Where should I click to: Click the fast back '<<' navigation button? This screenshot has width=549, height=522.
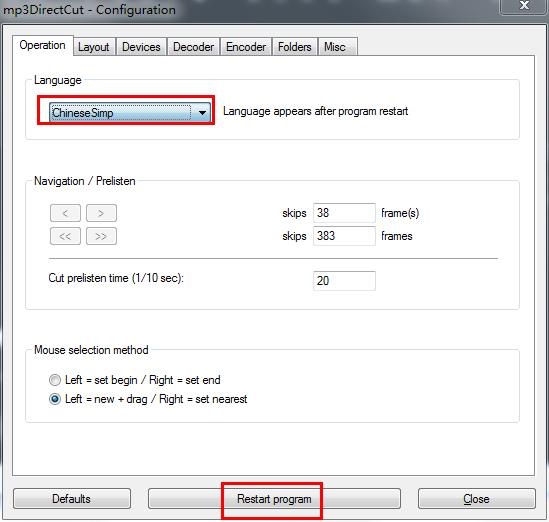65,236
